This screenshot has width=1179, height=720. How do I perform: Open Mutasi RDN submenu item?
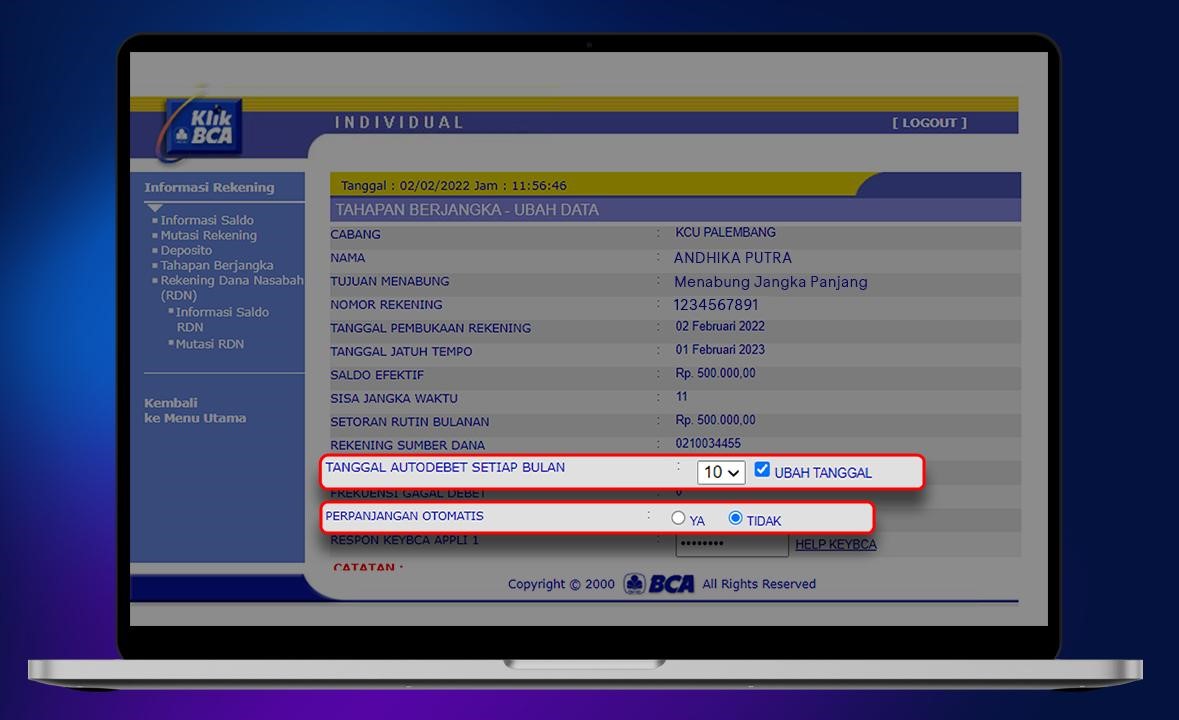209,344
